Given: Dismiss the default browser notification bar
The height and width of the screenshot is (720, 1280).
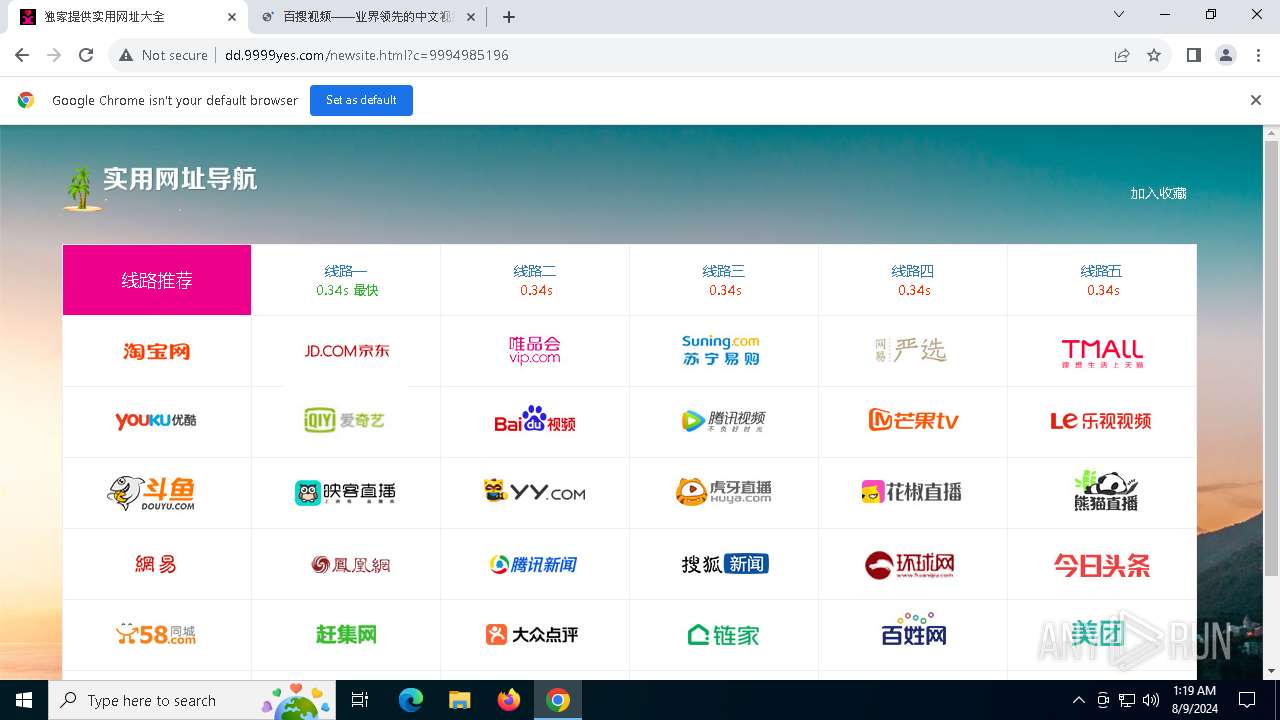Looking at the screenshot, I should point(1256,100).
